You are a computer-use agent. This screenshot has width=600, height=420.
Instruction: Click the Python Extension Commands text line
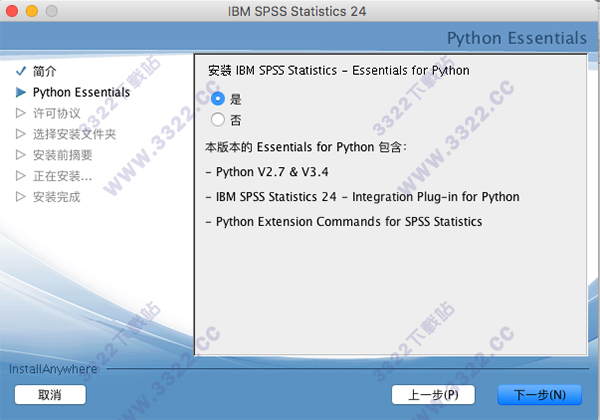344,221
